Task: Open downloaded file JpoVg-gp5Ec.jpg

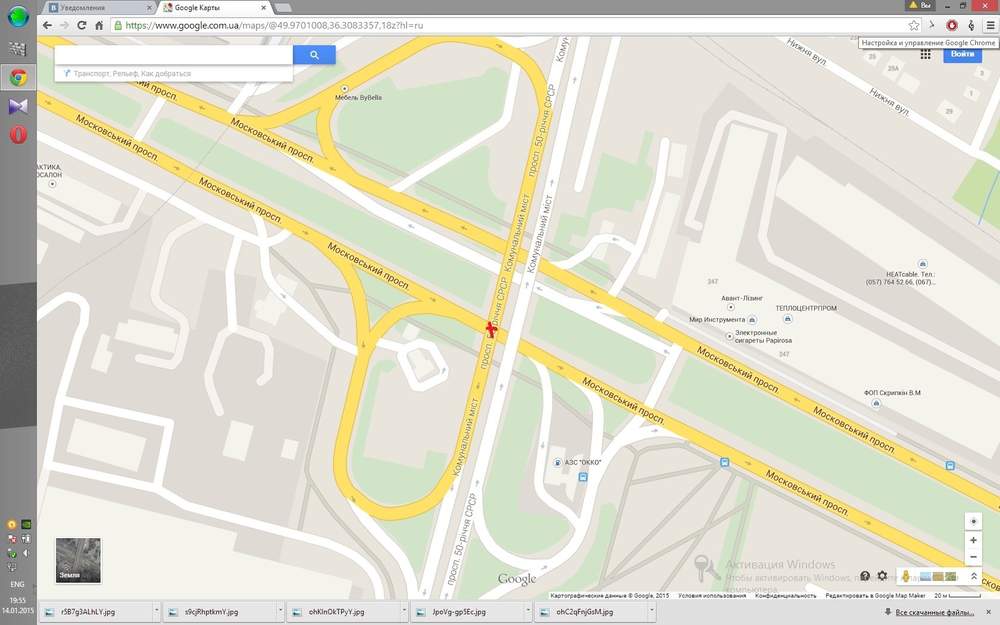Action: (467, 612)
